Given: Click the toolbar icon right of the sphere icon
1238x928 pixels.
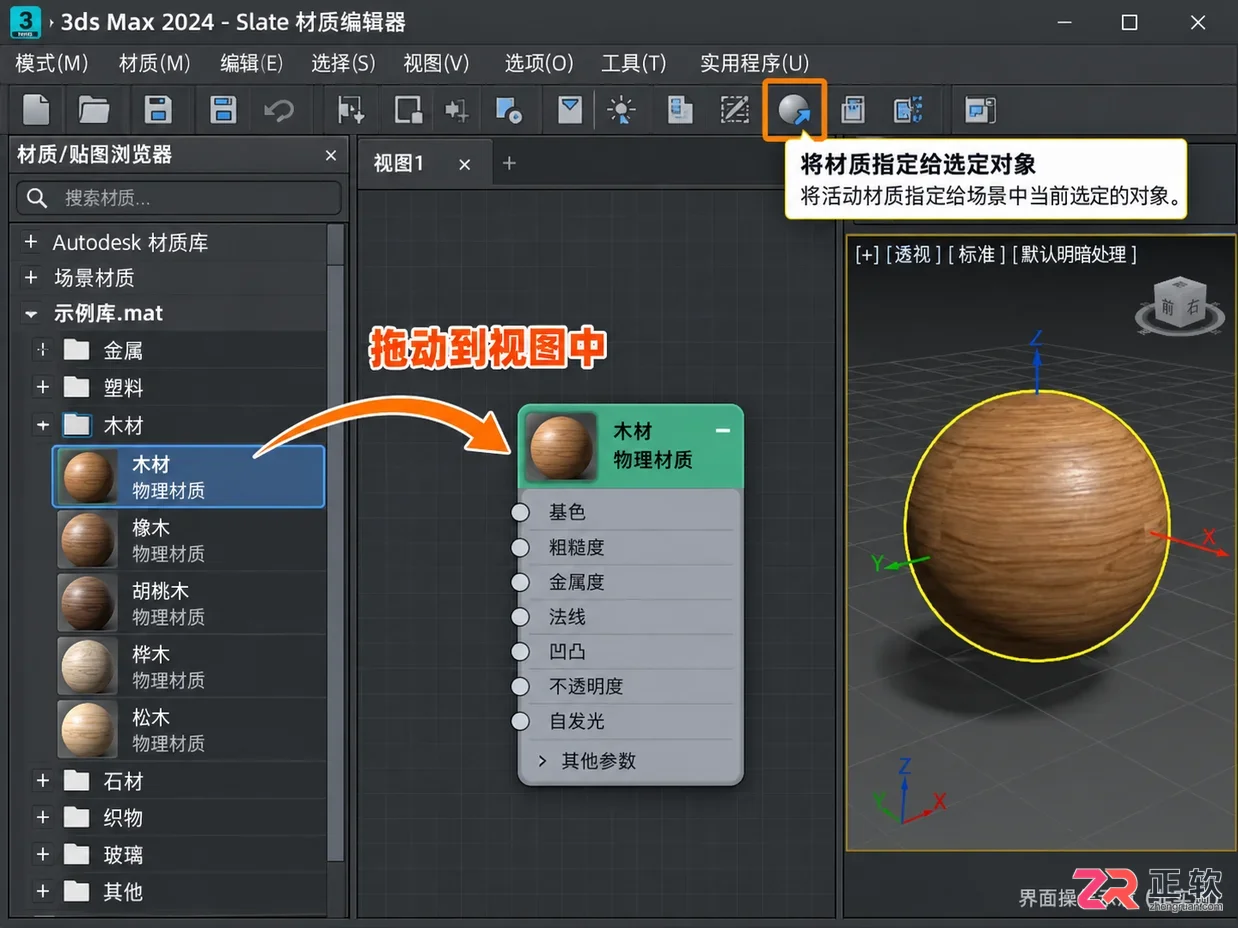Looking at the screenshot, I should pos(852,109).
